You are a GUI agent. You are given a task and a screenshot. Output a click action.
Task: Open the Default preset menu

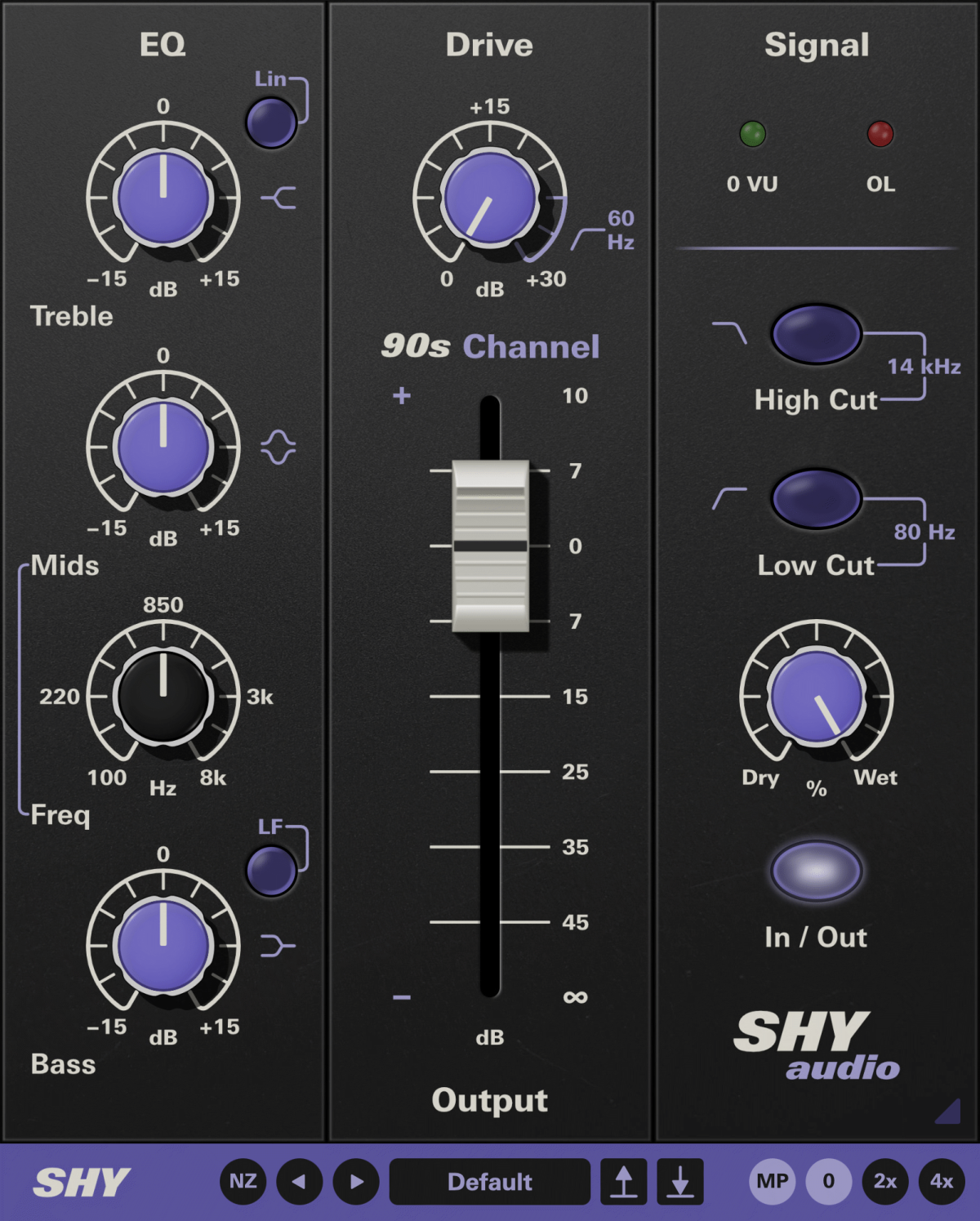click(x=490, y=1182)
